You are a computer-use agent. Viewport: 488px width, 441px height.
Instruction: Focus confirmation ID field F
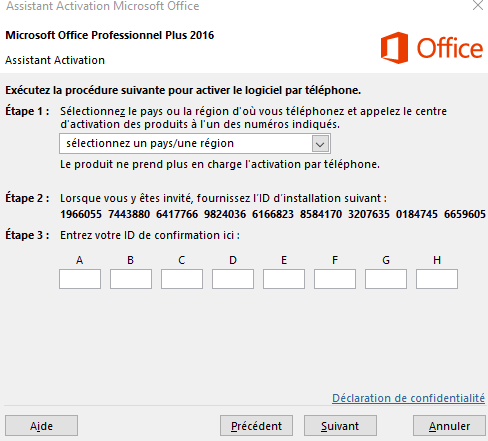[335, 279]
